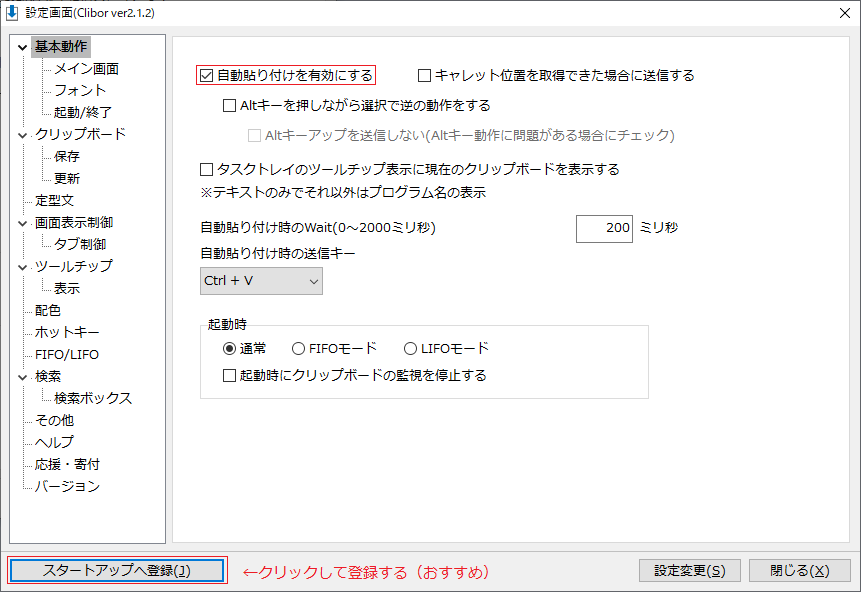This screenshot has width=861, height=592.
Task: Collapse the 基本動作 tree node
Action: coord(23,48)
